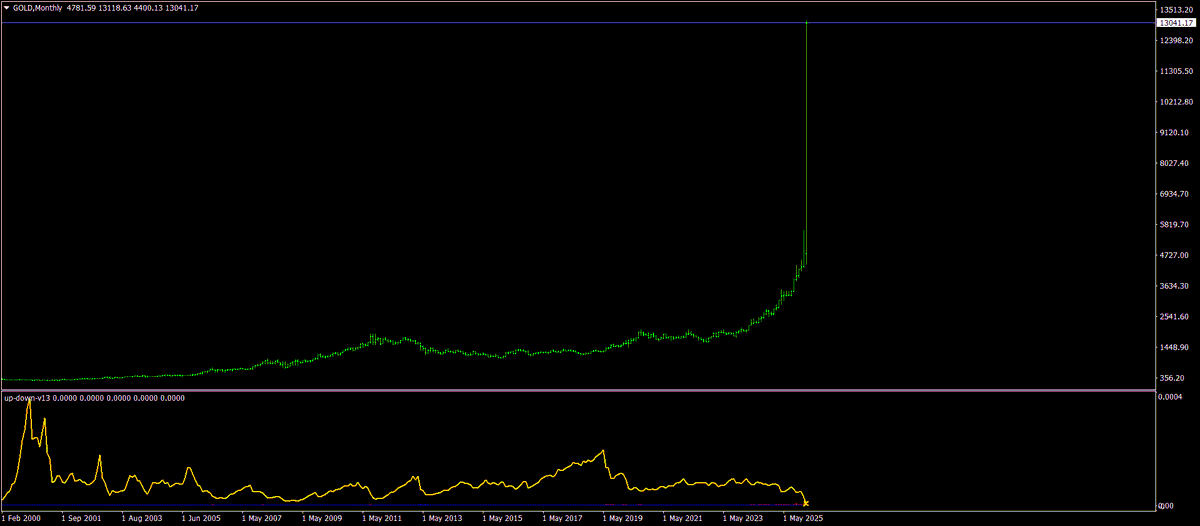The height and width of the screenshot is (526, 1200).
Task: Click the tall green spike candle at 2025
Action: point(807,140)
